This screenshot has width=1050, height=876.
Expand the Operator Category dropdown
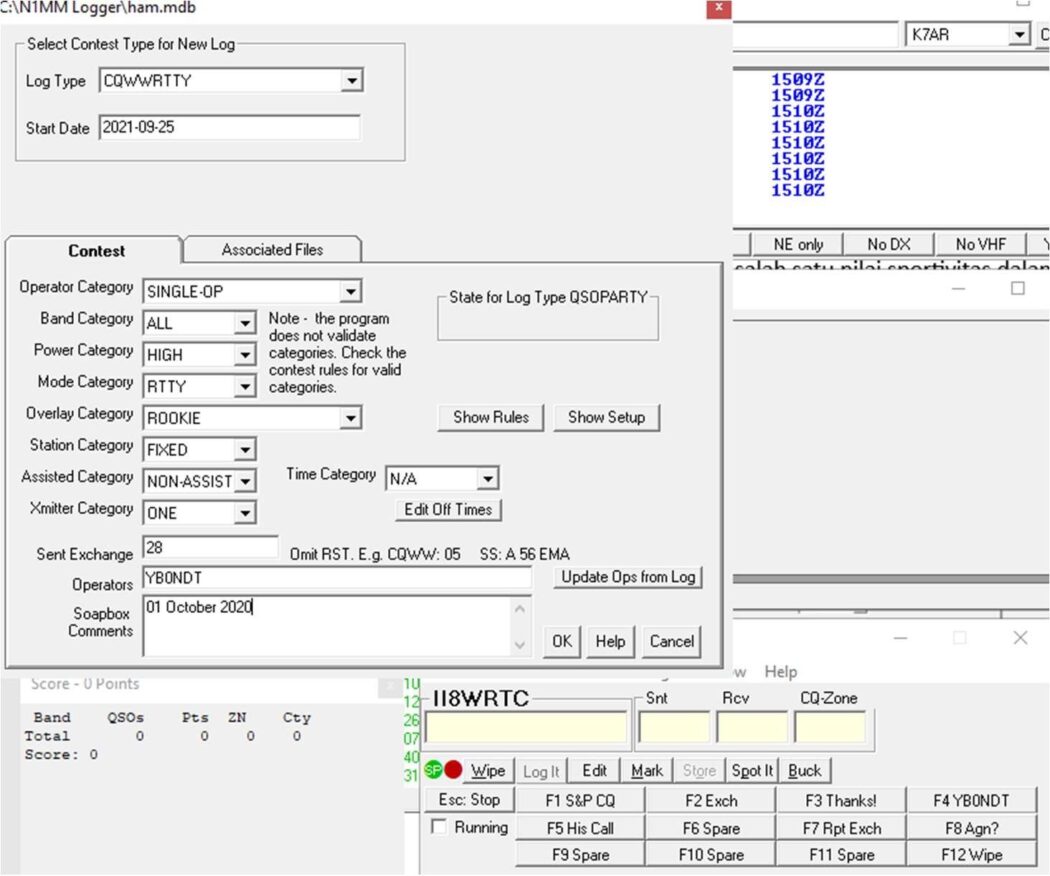pos(349,292)
